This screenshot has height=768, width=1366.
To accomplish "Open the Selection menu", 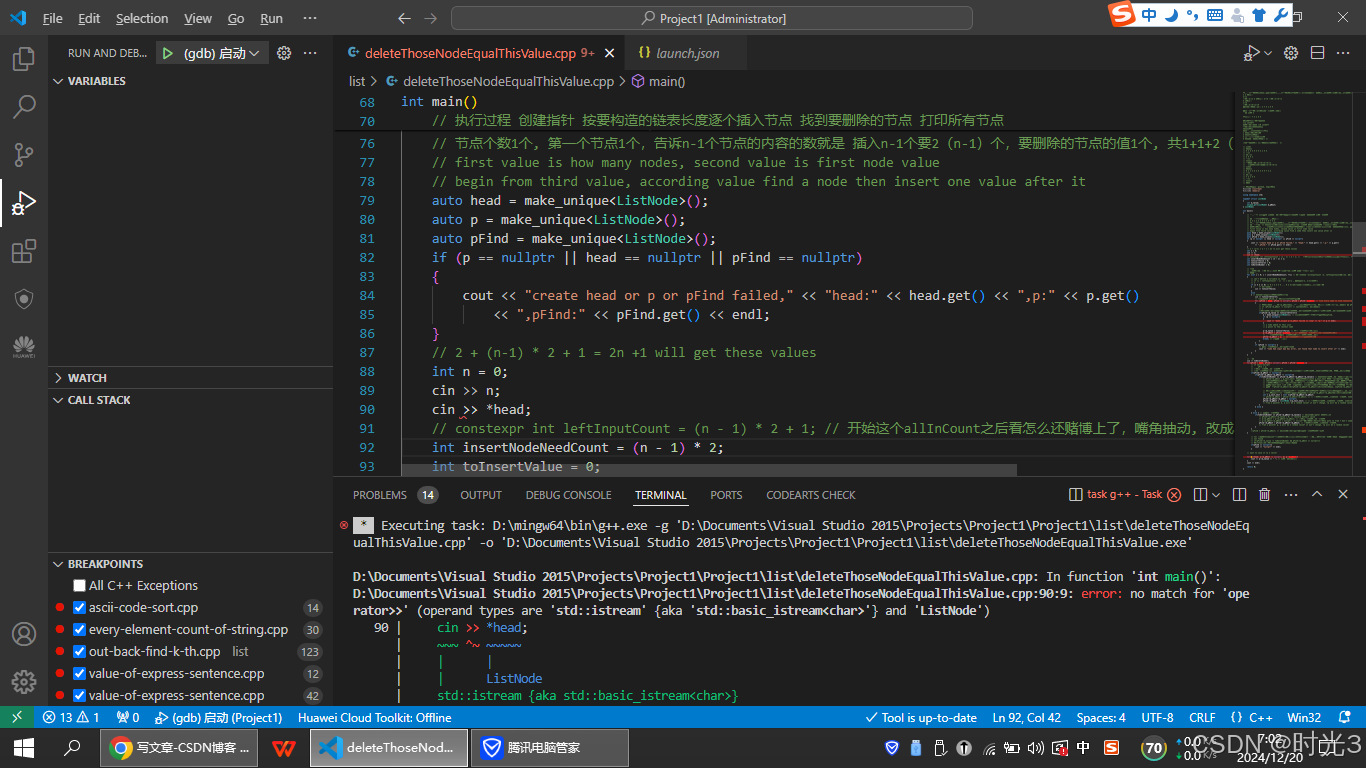I will pyautogui.click(x=142, y=18).
